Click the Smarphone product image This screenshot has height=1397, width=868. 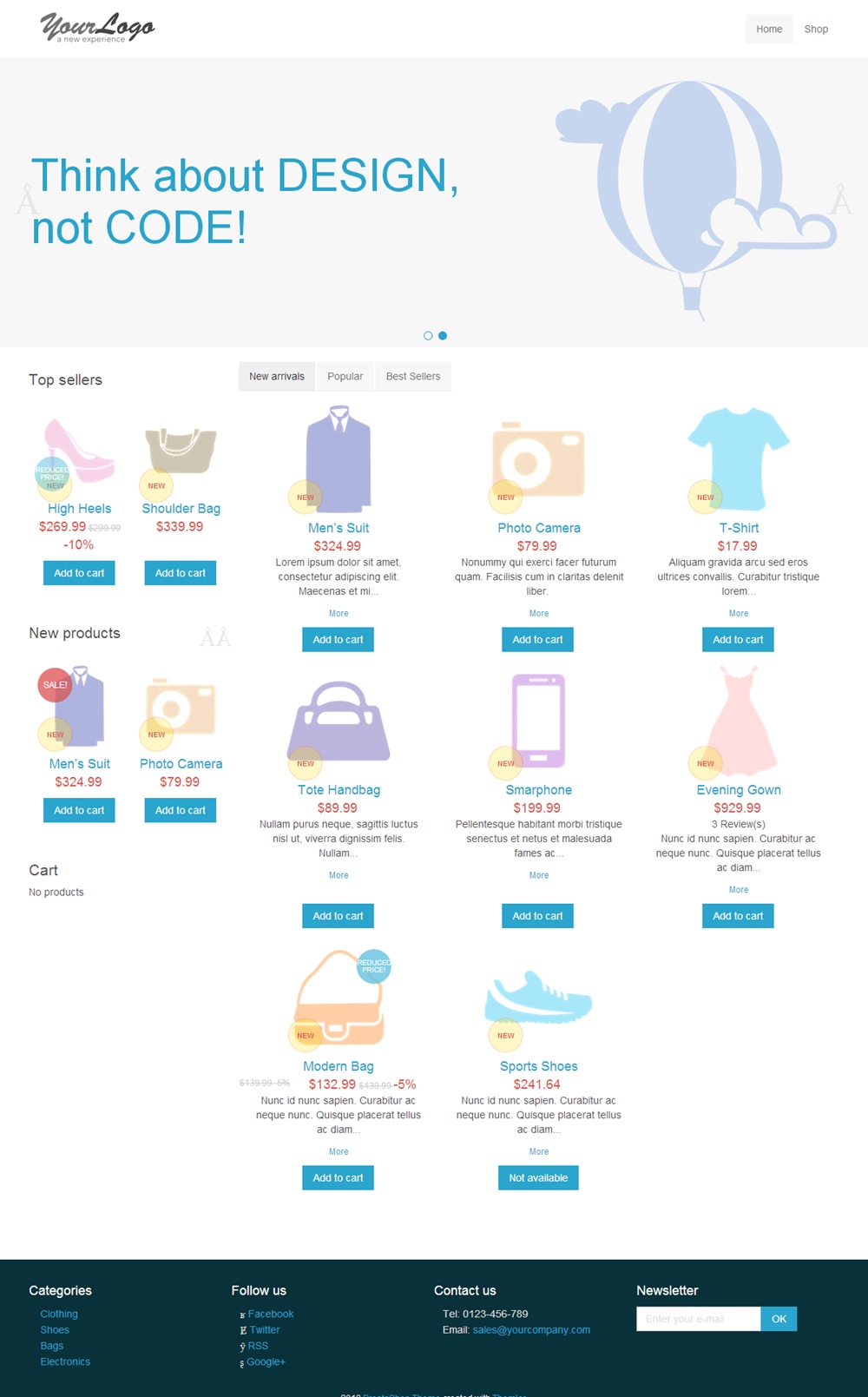pyautogui.click(x=538, y=721)
